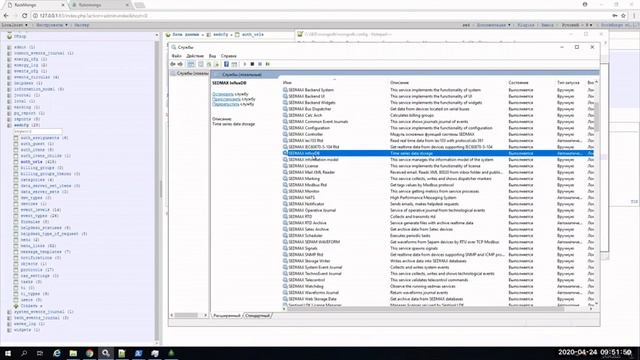Switch to the Расширенный tab
Image resolution: width=640 pixels, height=360 pixels.
click(227, 316)
